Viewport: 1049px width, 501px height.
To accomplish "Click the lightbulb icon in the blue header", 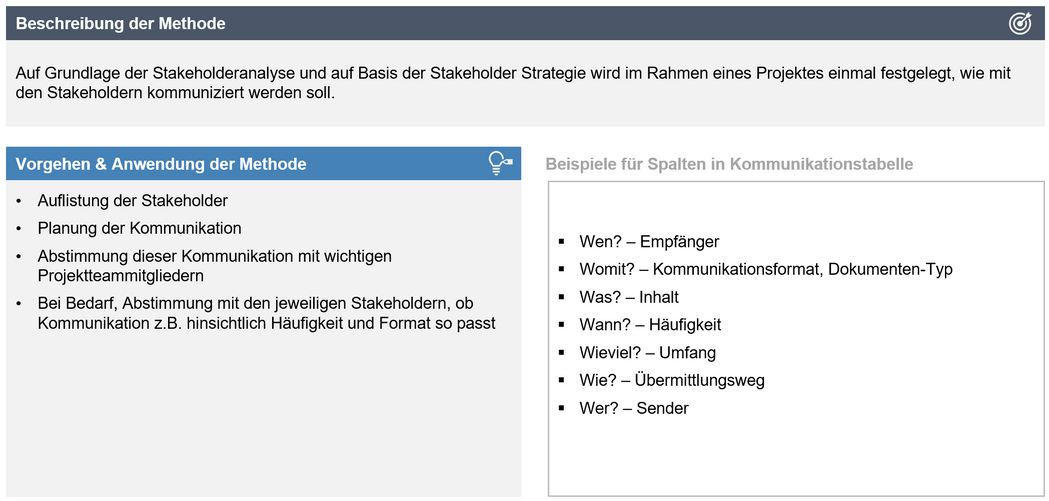I will coord(499,164).
